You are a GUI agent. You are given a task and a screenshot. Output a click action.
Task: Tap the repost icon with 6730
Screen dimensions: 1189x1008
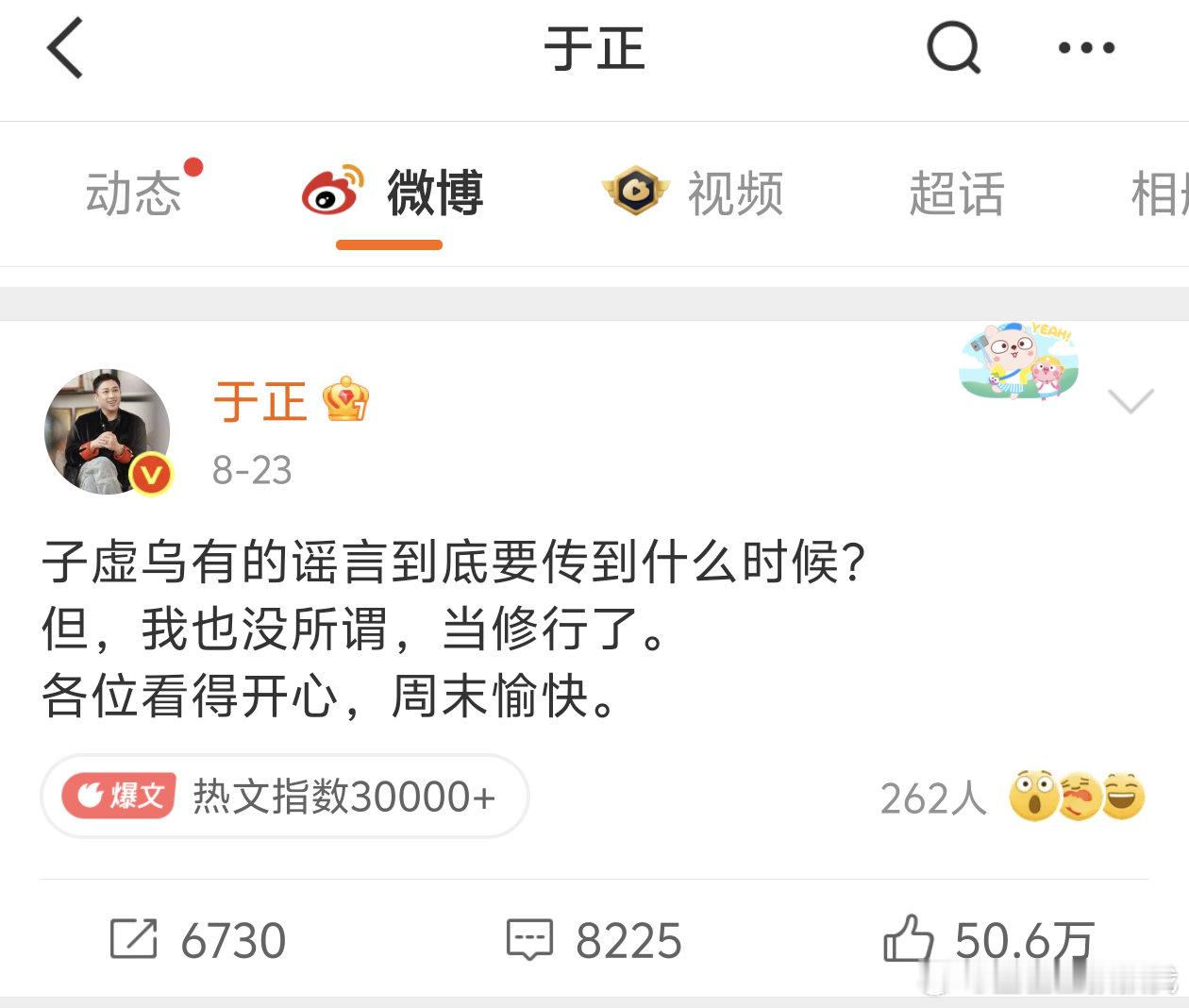133,939
